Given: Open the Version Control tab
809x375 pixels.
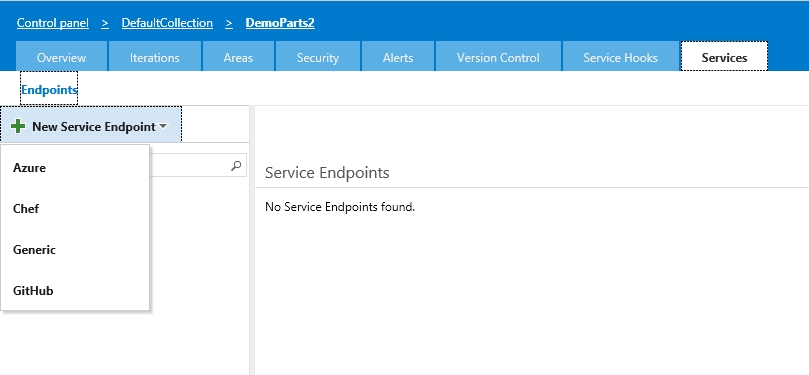Looking at the screenshot, I should tap(498, 57).
